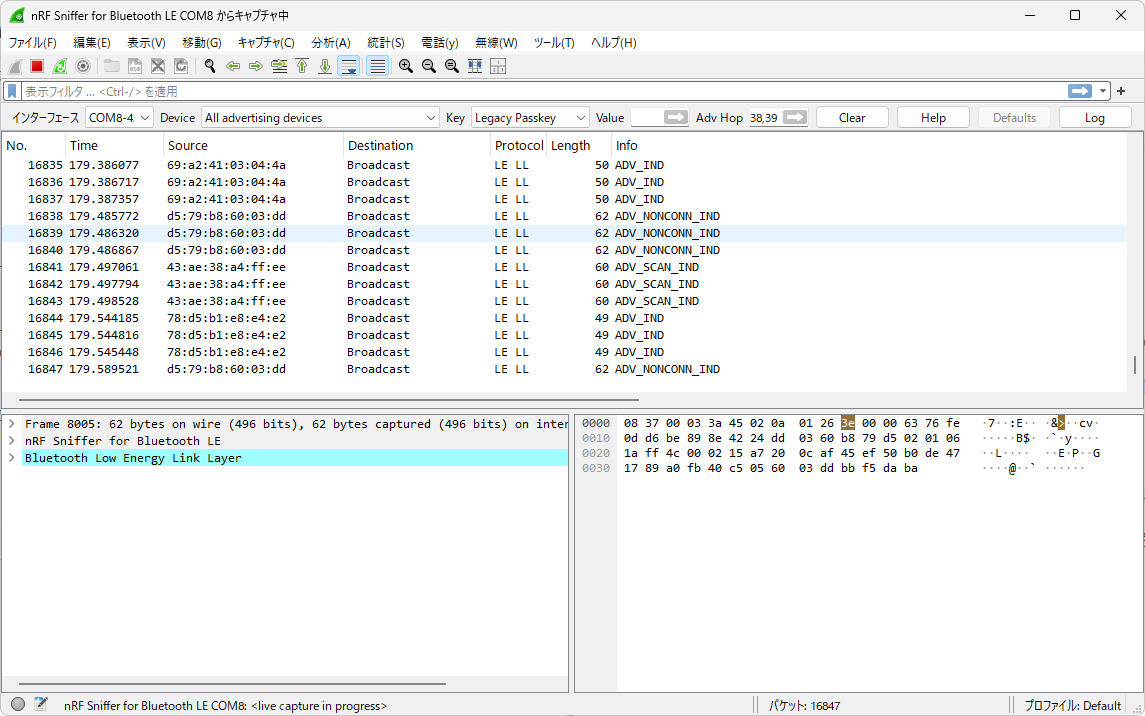The image size is (1145, 716).
Task: Click the プロファイル: Default status entry
Action: [x=1072, y=706]
